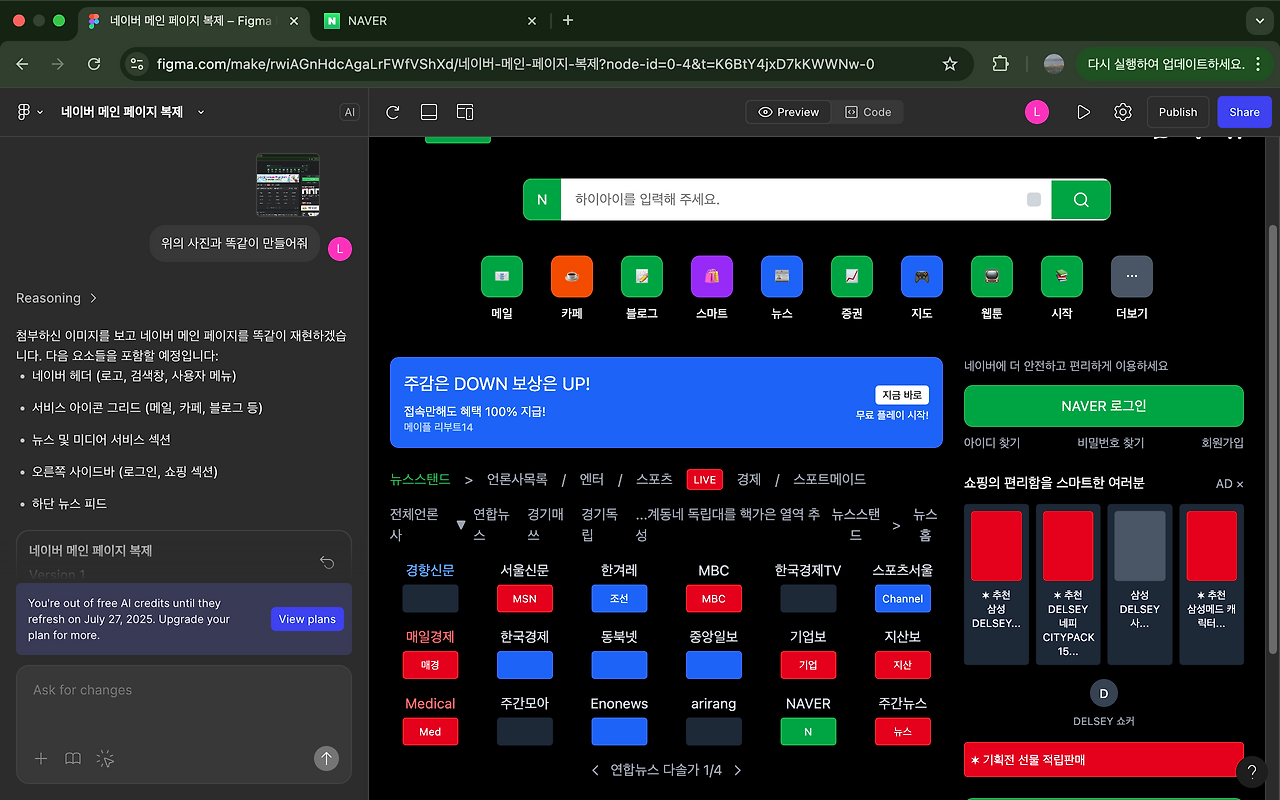This screenshot has width=1280, height=800.
Task: Open Figma settings gear icon
Action: 1123,112
